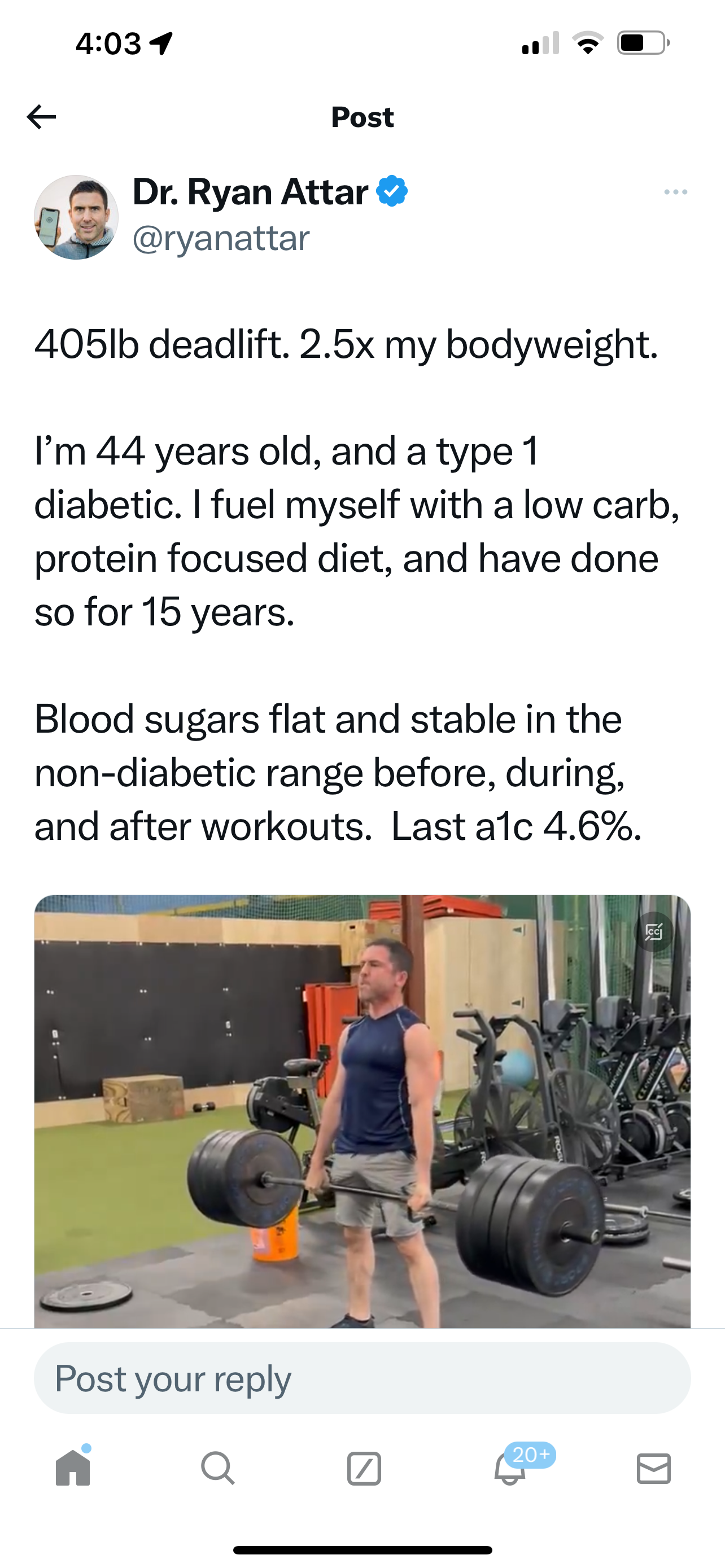Toggle captions on the deadlift video
The height and width of the screenshot is (1568, 725).
(654, 932)
